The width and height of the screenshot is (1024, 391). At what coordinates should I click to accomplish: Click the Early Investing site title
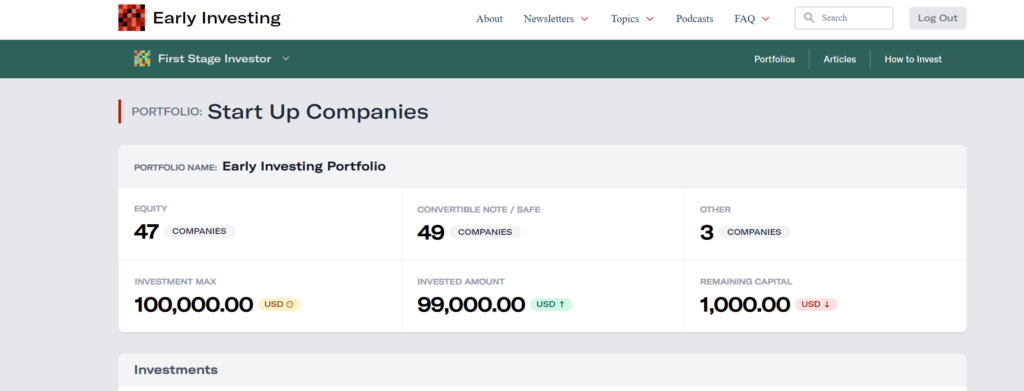[x=217, y=18]
